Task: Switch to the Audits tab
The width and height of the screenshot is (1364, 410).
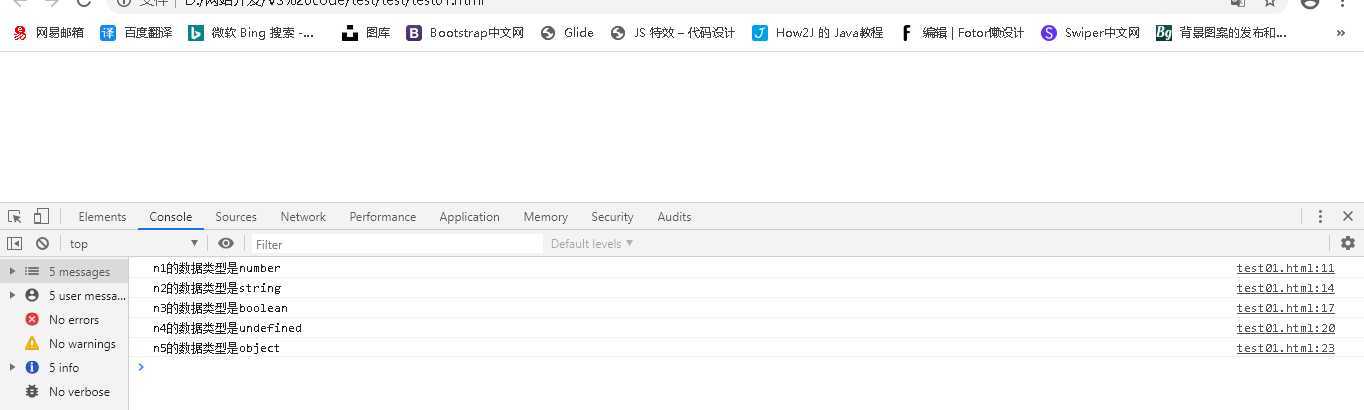Action: (674, 217)
